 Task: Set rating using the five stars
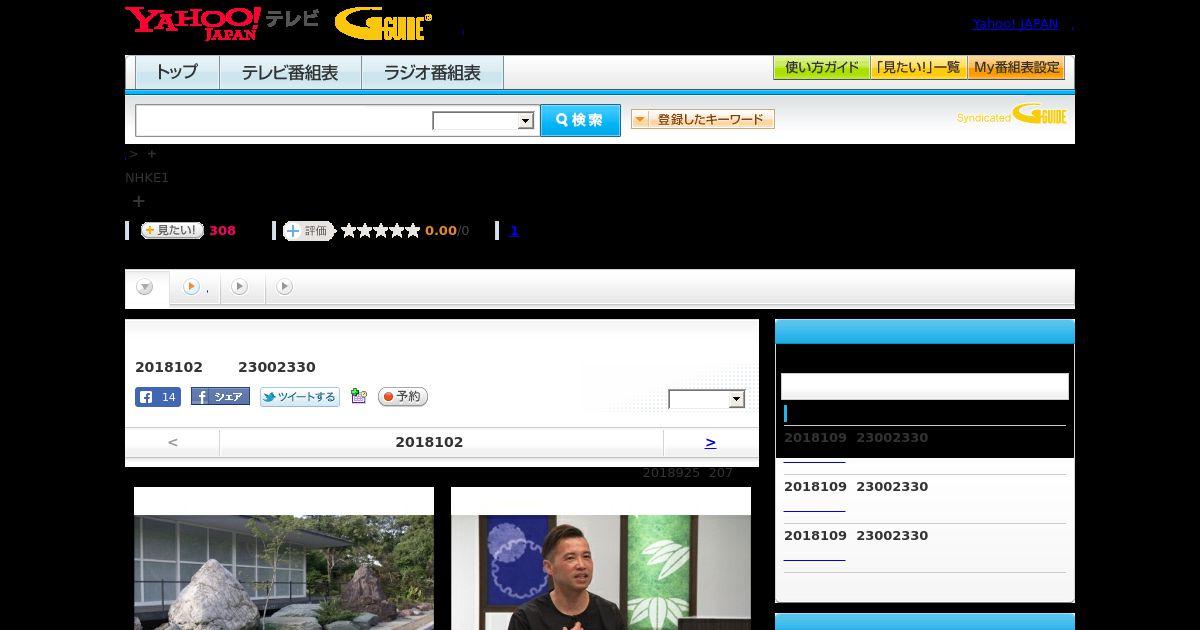pos(380,231)
